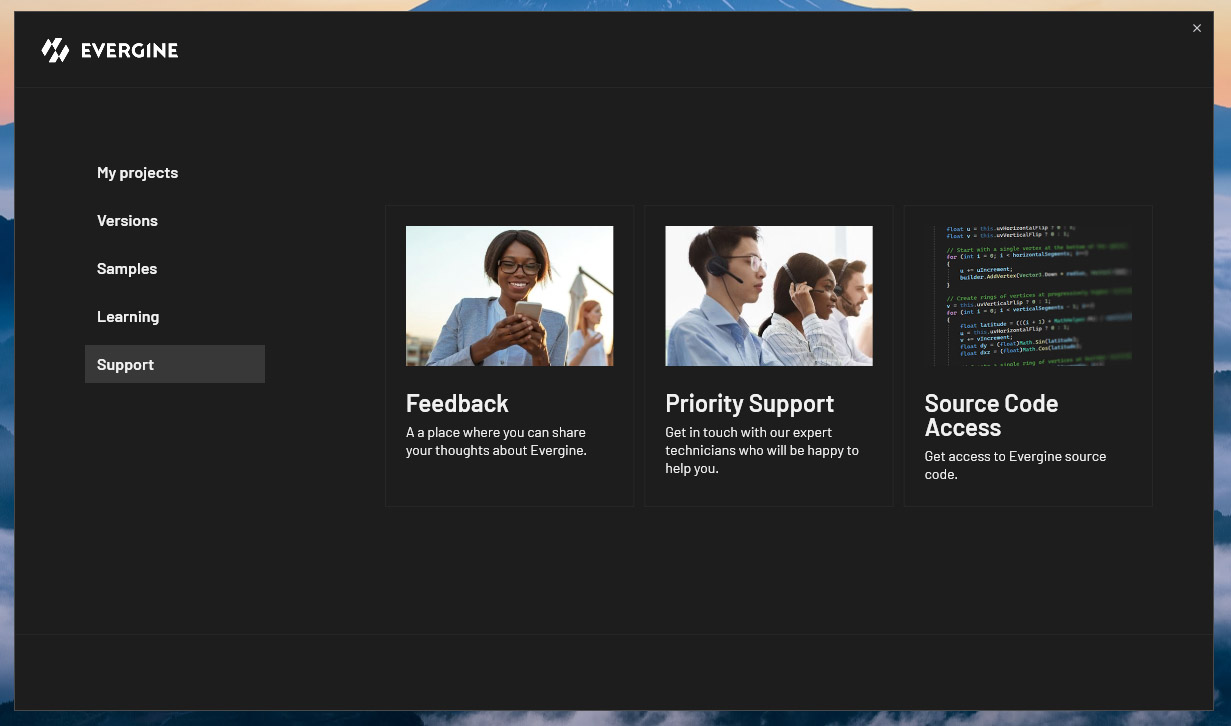The image size is (1231, 726).
Task: Click the 'Get access to Evergine source code' text
Action: pos(1014,465)
